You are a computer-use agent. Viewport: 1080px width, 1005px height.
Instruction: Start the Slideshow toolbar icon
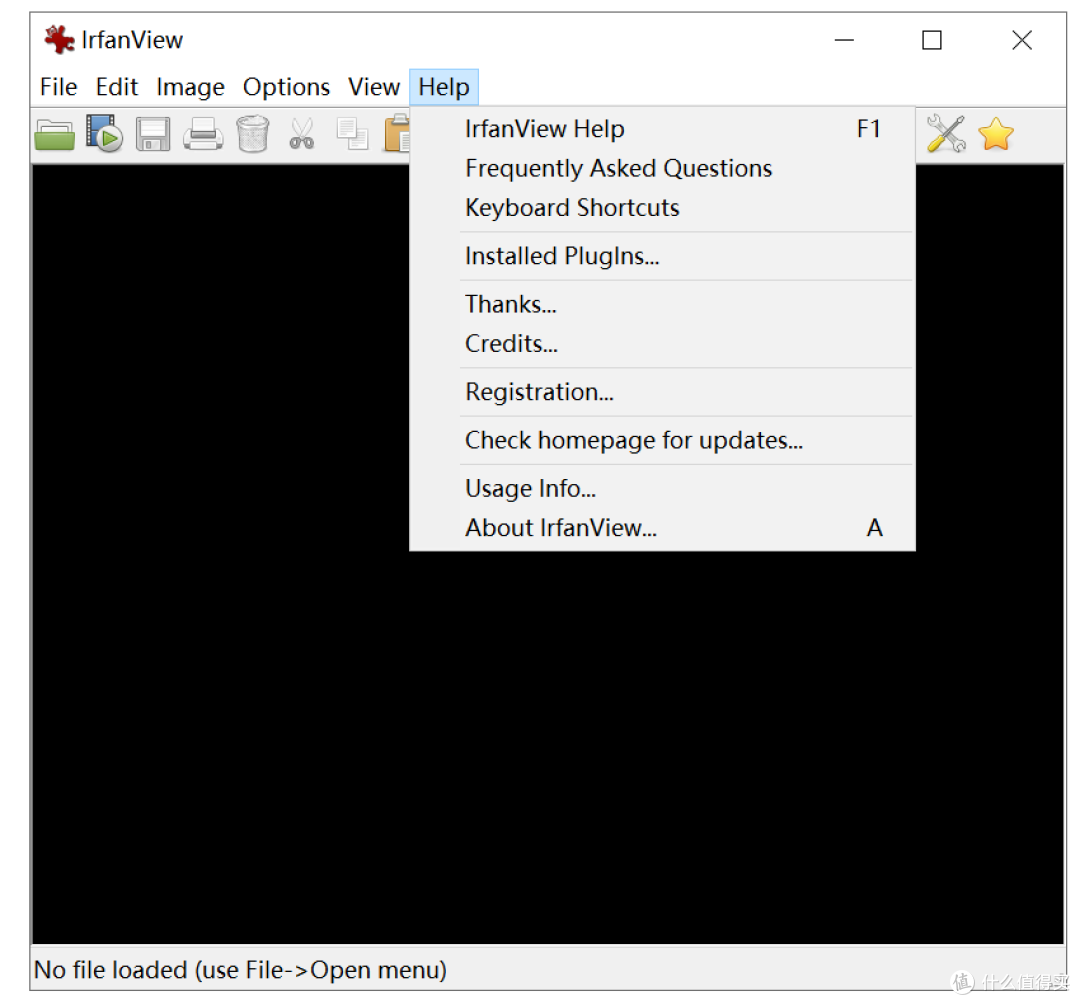(x=104, y=134)
